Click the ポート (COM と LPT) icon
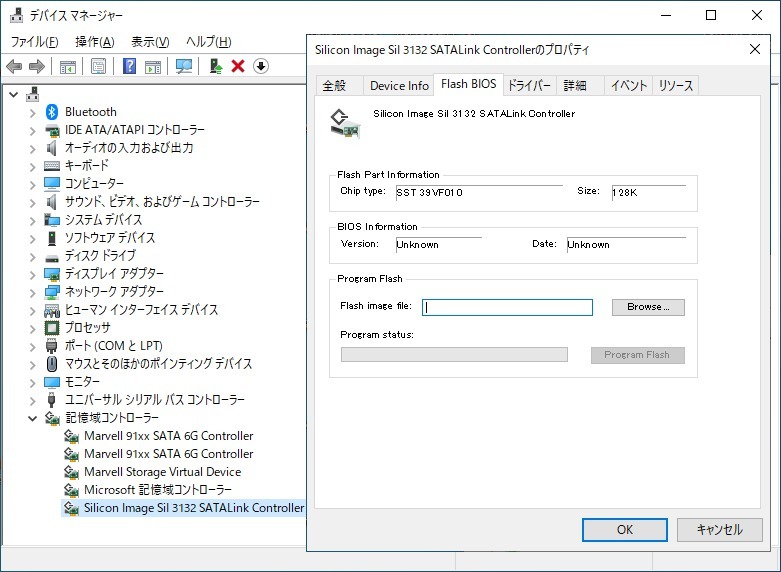The image size is (781, 572). pos(52,346)
